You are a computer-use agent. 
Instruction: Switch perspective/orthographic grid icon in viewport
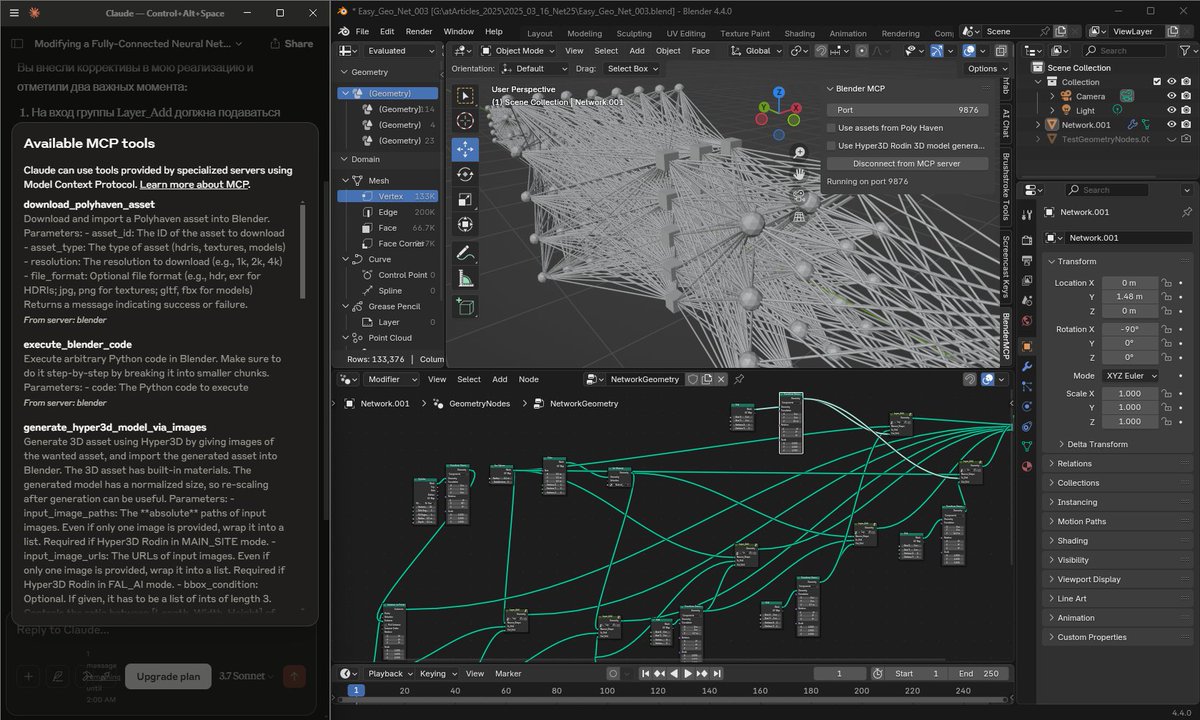click(x=799, y=216)
